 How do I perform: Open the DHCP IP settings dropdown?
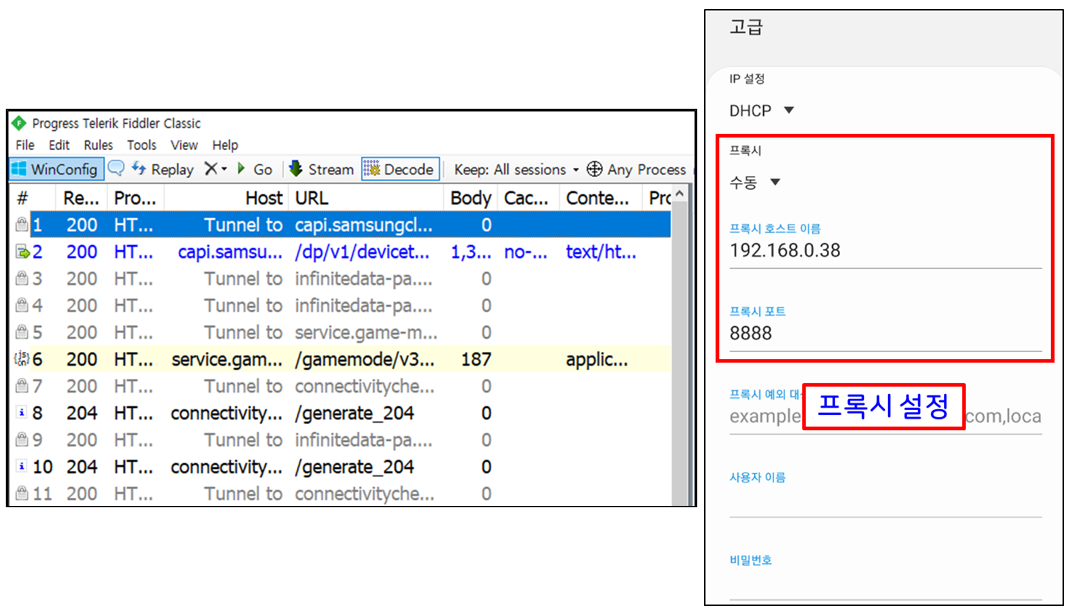pyautogui.click(x=762, y=111)
